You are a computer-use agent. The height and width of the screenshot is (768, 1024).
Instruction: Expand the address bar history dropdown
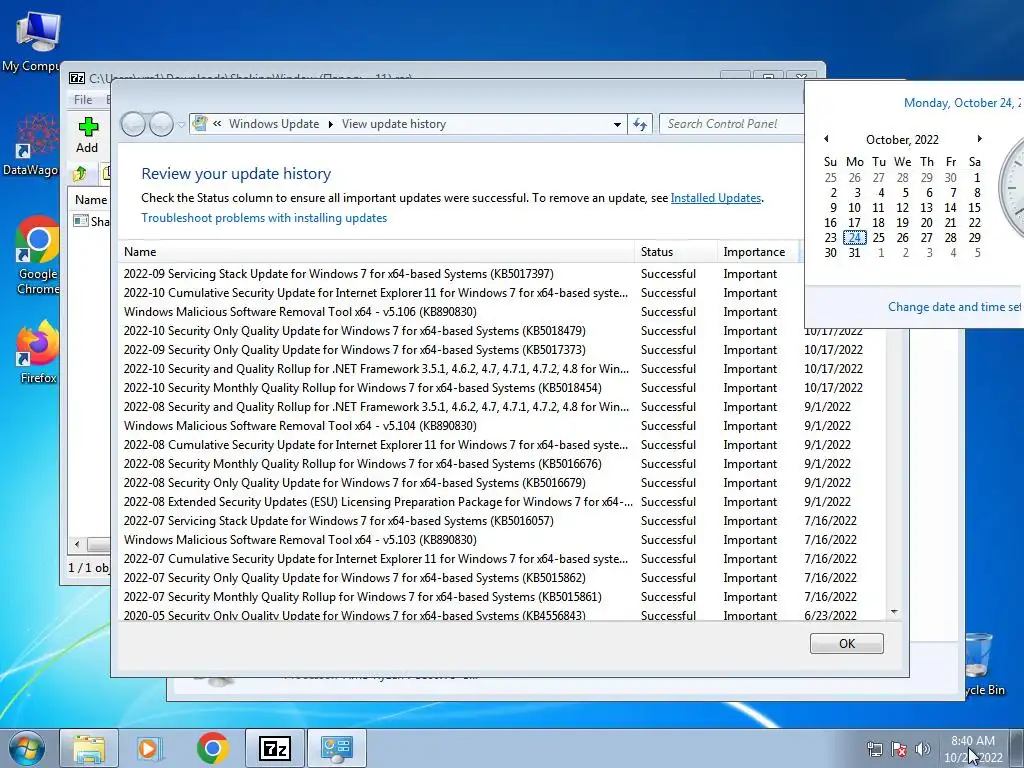616,124
